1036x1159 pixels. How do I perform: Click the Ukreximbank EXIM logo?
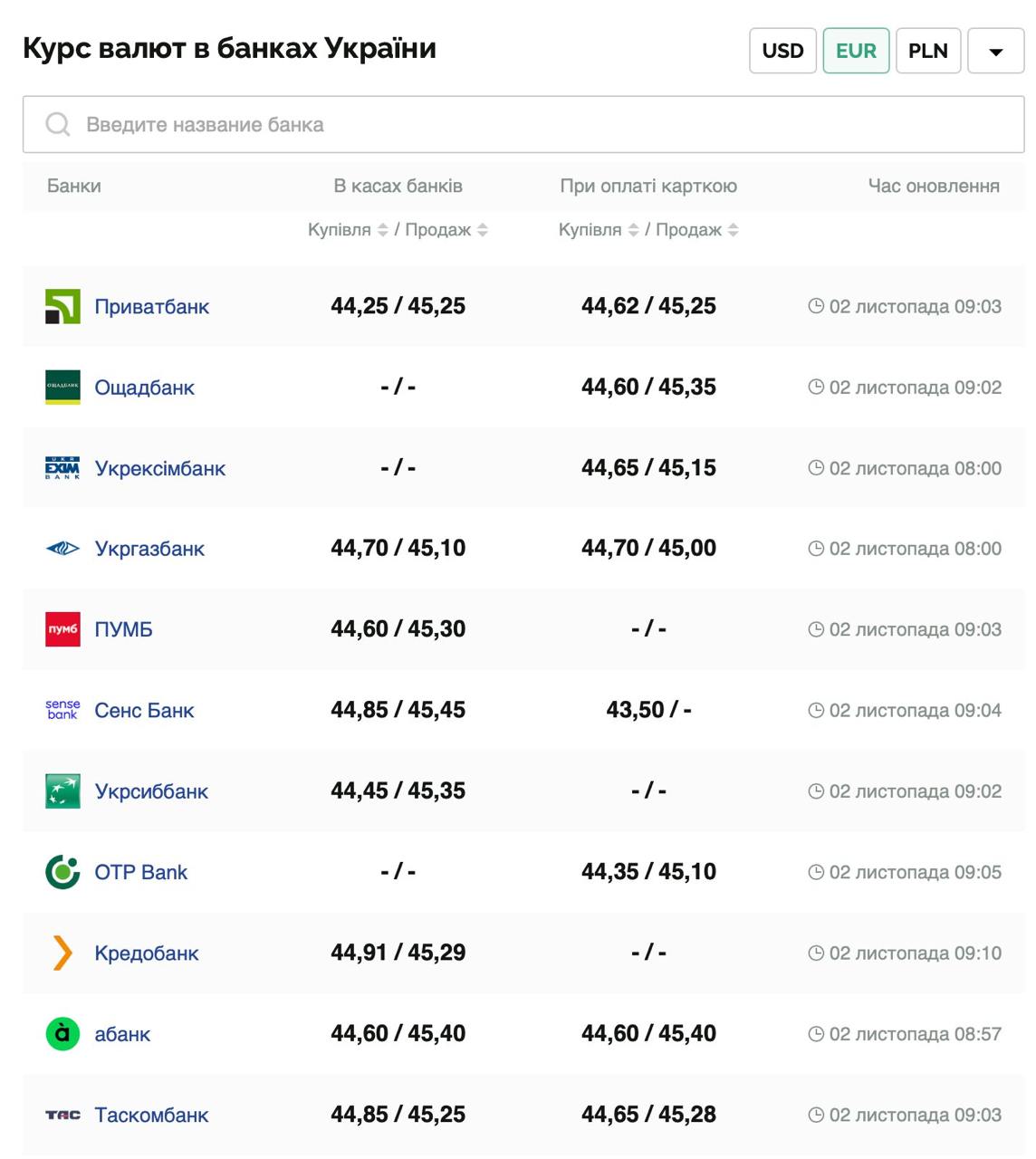coord(62,468)
